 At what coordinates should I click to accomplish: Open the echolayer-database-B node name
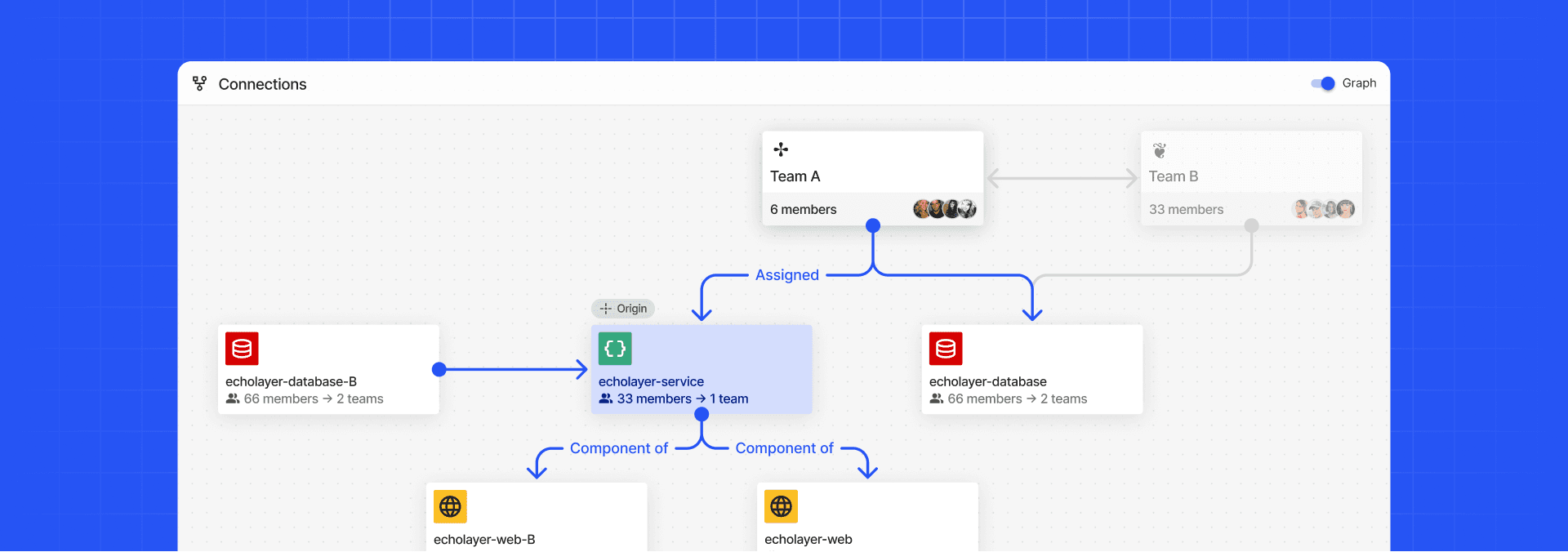291,381
